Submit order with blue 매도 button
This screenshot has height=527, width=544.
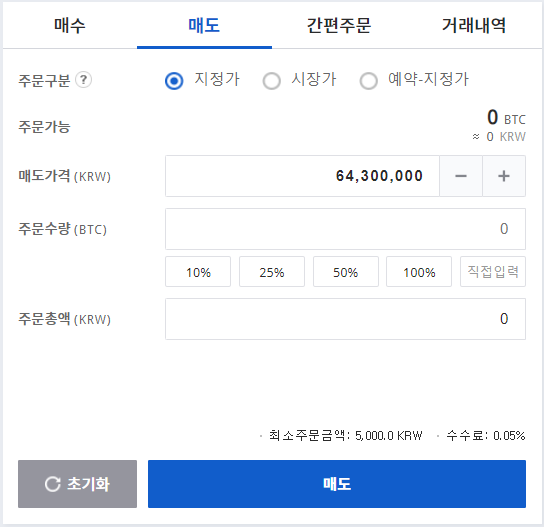[x=337, y=484]
